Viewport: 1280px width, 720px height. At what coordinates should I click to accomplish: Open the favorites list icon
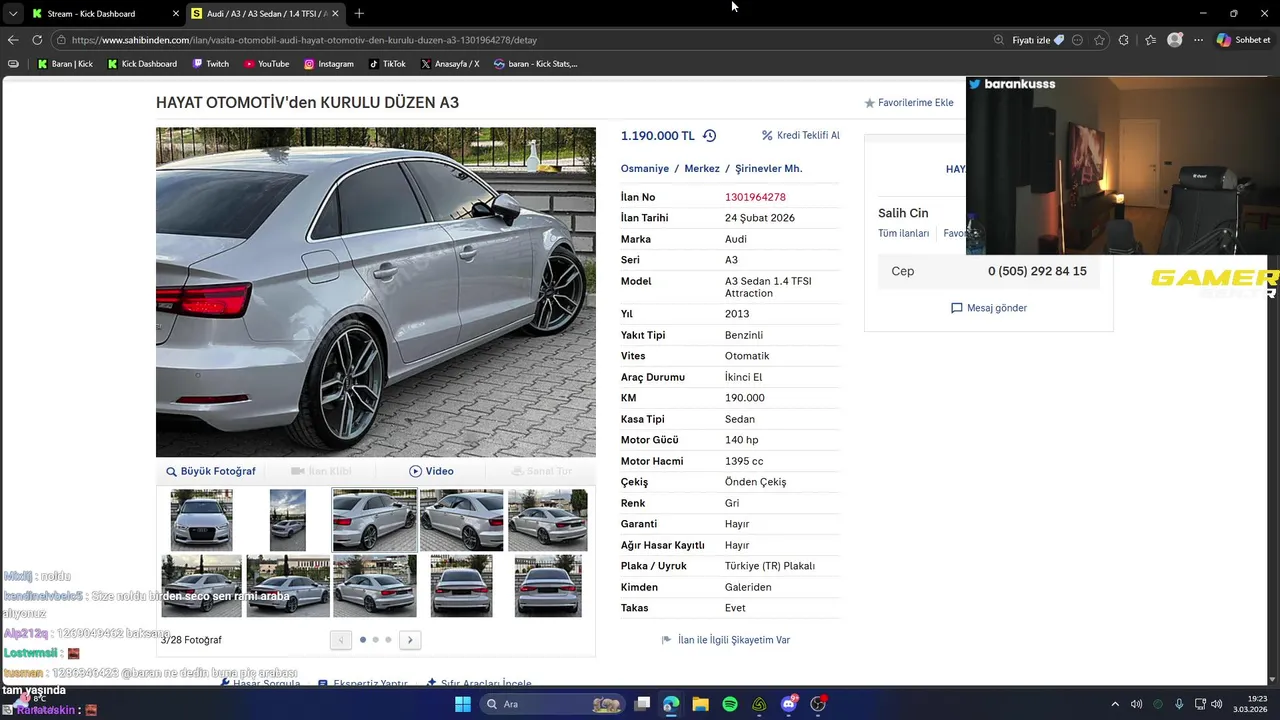pyautogui.click(x=1150, y=40)
